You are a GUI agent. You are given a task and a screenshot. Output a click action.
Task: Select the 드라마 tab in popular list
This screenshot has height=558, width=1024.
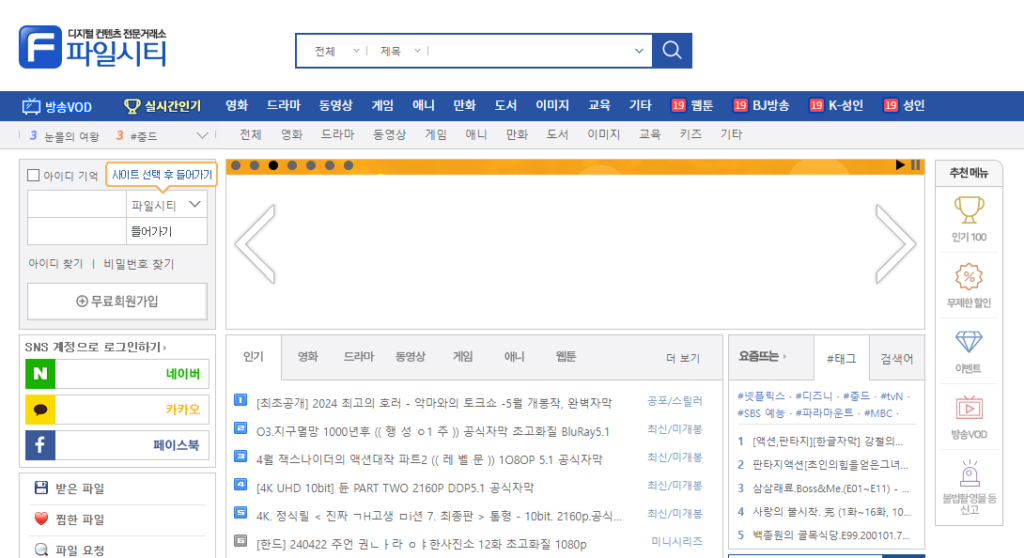(x=358, y=357)
